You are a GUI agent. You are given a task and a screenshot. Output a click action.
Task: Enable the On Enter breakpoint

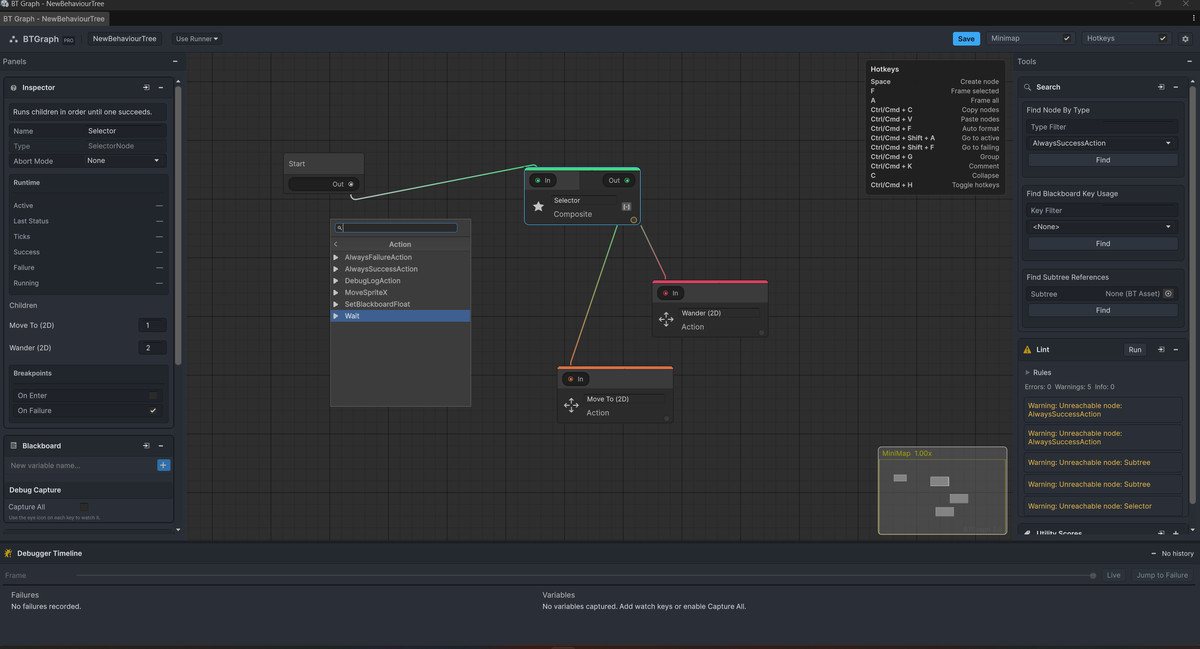(x=153, y=396)
